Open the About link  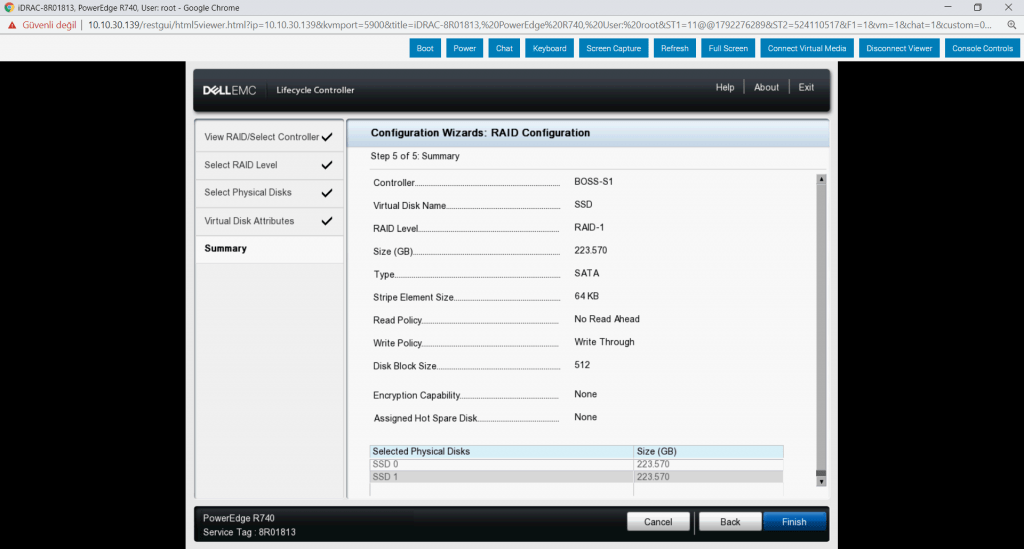(x=767, y=88)
